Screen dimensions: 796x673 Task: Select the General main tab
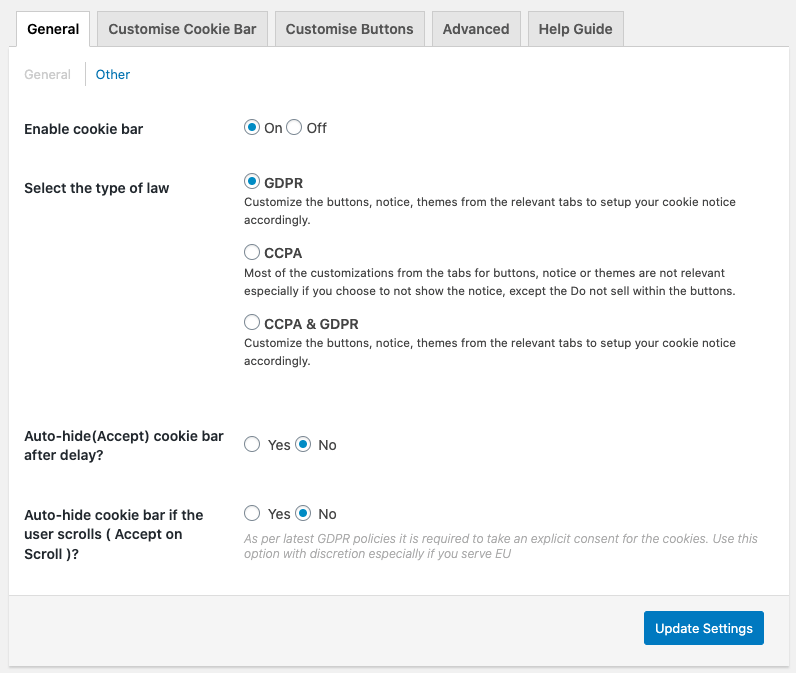point(53,29)
